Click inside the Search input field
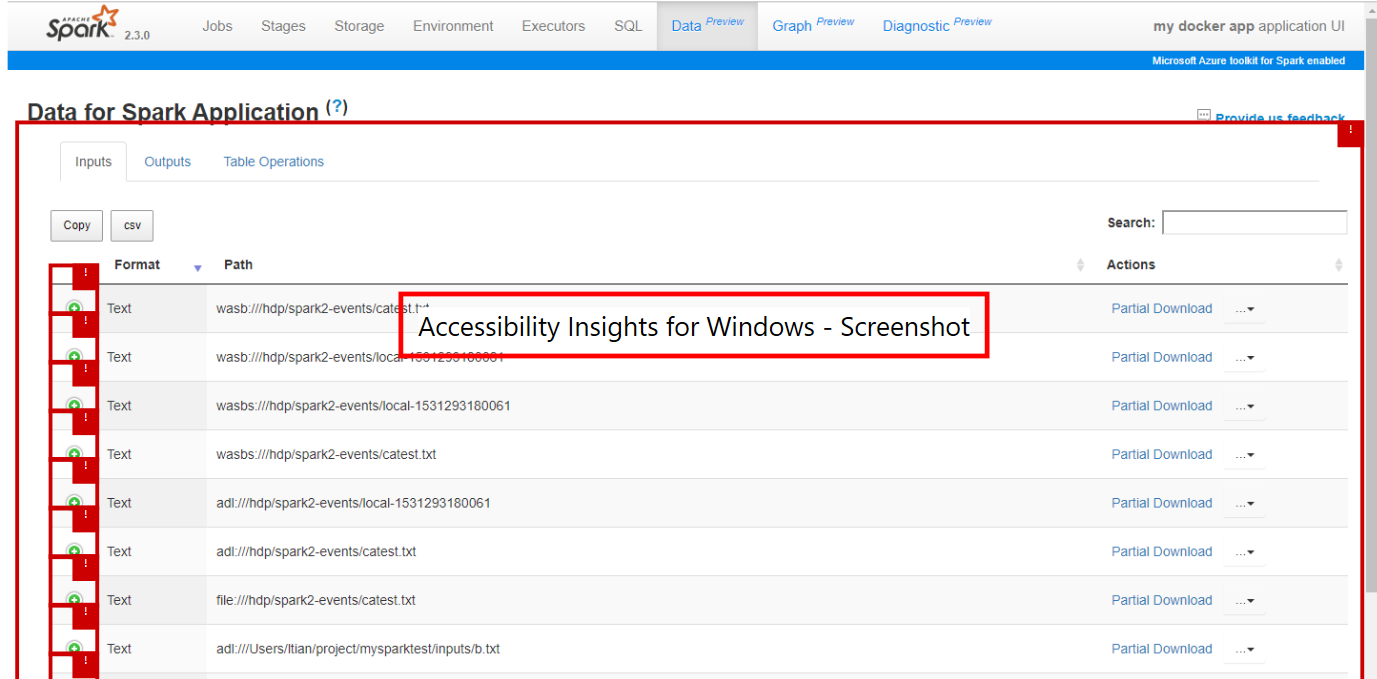This screenshot has height=679, width=1377. click(1254, 222)
